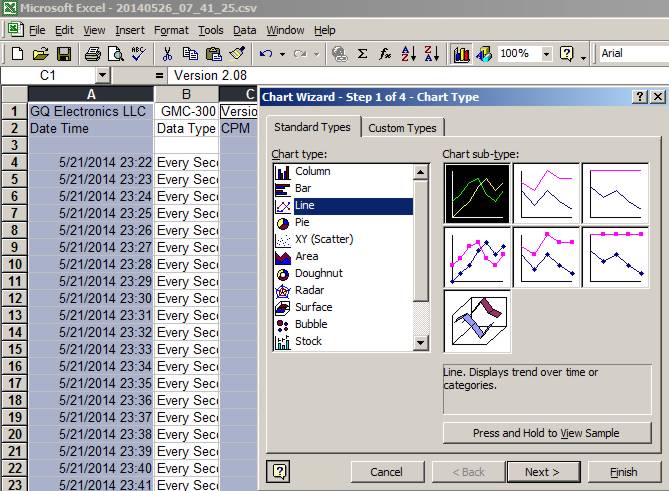Open the File menu
The width and height of the screenshot is (669, 491).
(37, 30)
